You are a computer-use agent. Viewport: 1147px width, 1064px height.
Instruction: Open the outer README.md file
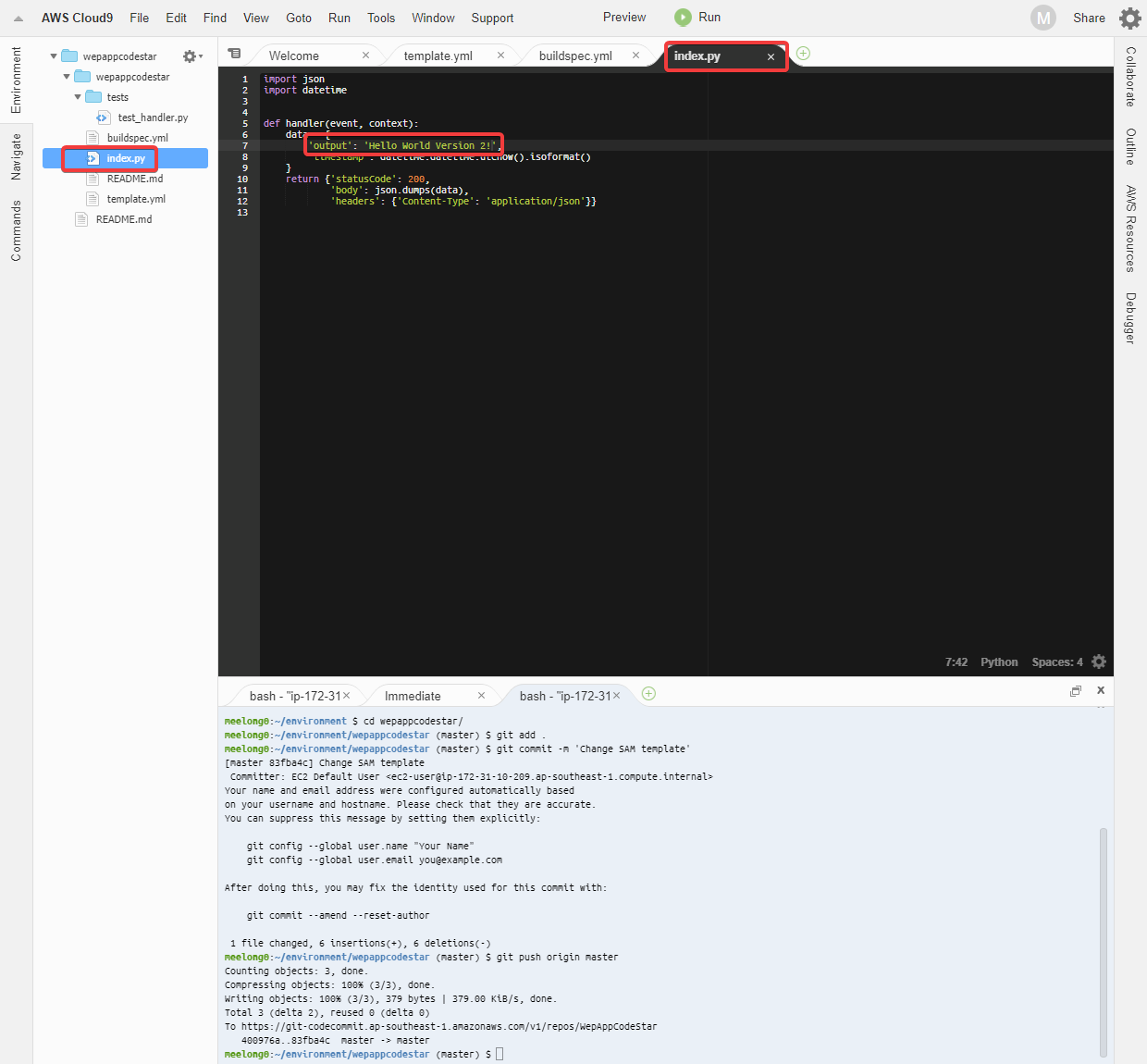click(x=123, y=219)
